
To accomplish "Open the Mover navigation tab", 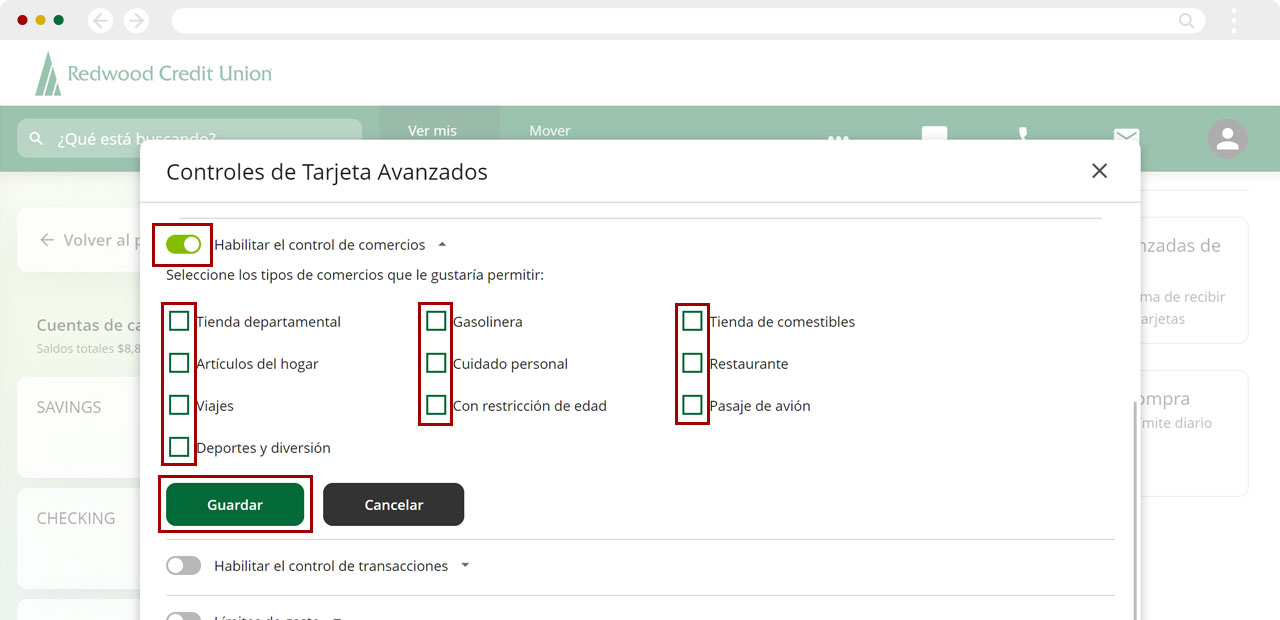I will coord(549,130).
